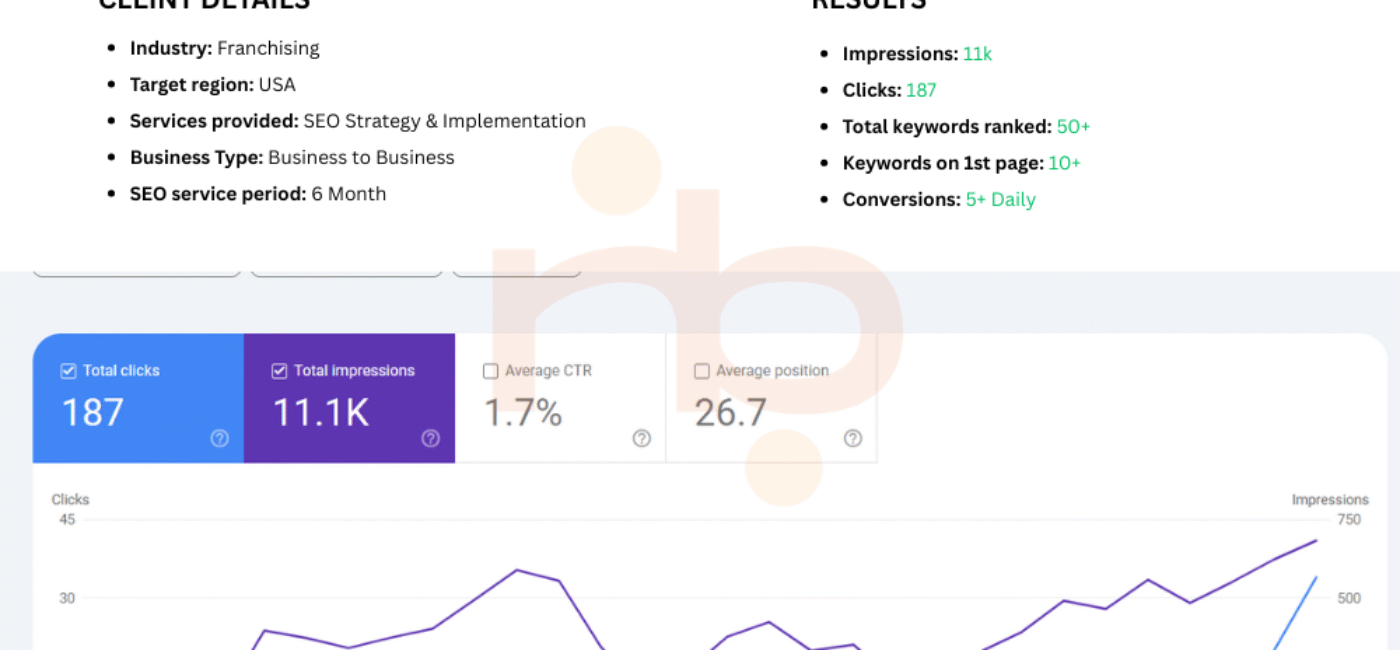The width and height of the screenshot is (1400, 650).
Task: Open help icon on Average CTR card
Action: click(x=642, y=438)
